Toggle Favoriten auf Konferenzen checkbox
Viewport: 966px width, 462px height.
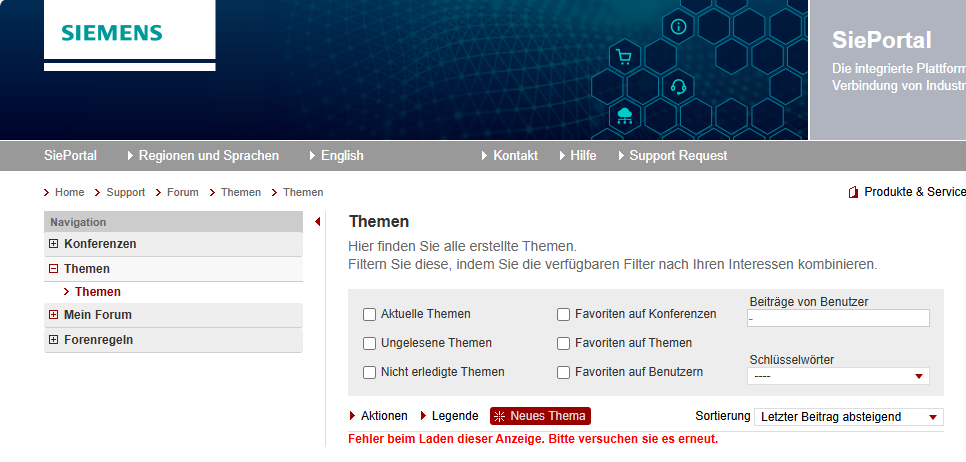[x=563, y=315]
